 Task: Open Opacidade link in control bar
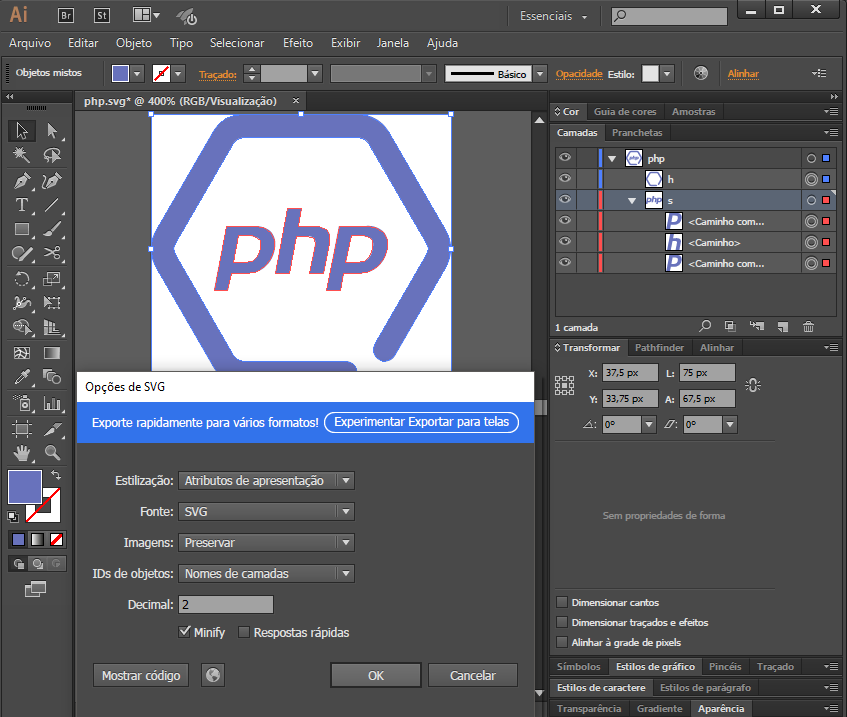579,73
